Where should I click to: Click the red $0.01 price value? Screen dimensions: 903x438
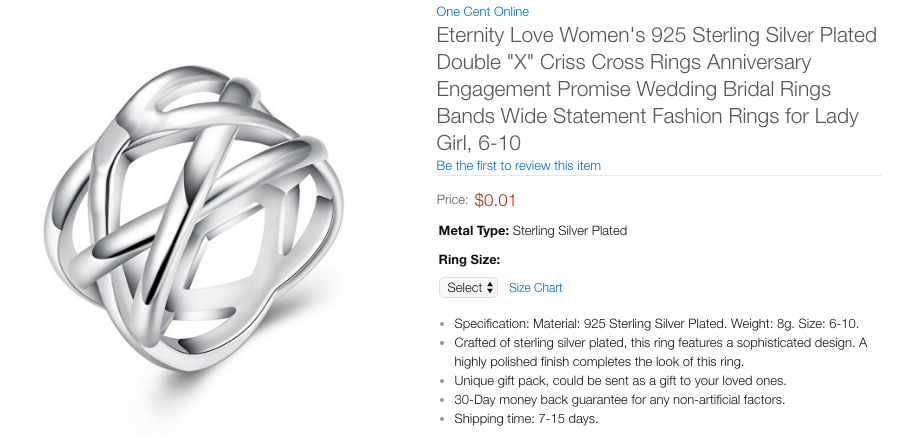(x=495, y=200)
